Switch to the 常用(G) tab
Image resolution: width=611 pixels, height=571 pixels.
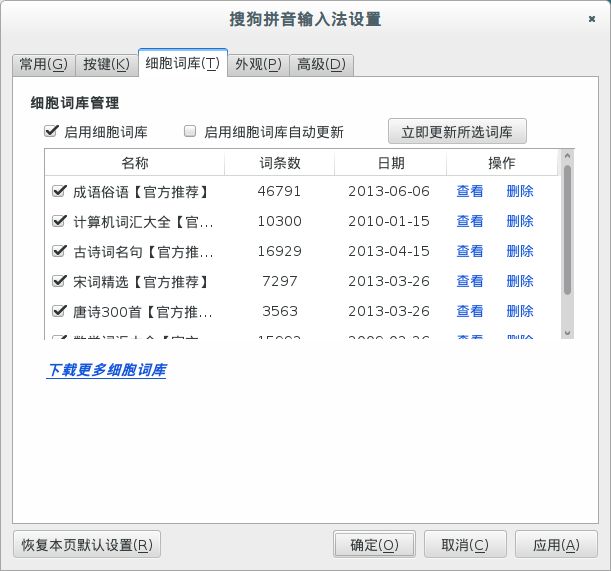[x=44, y=64]
